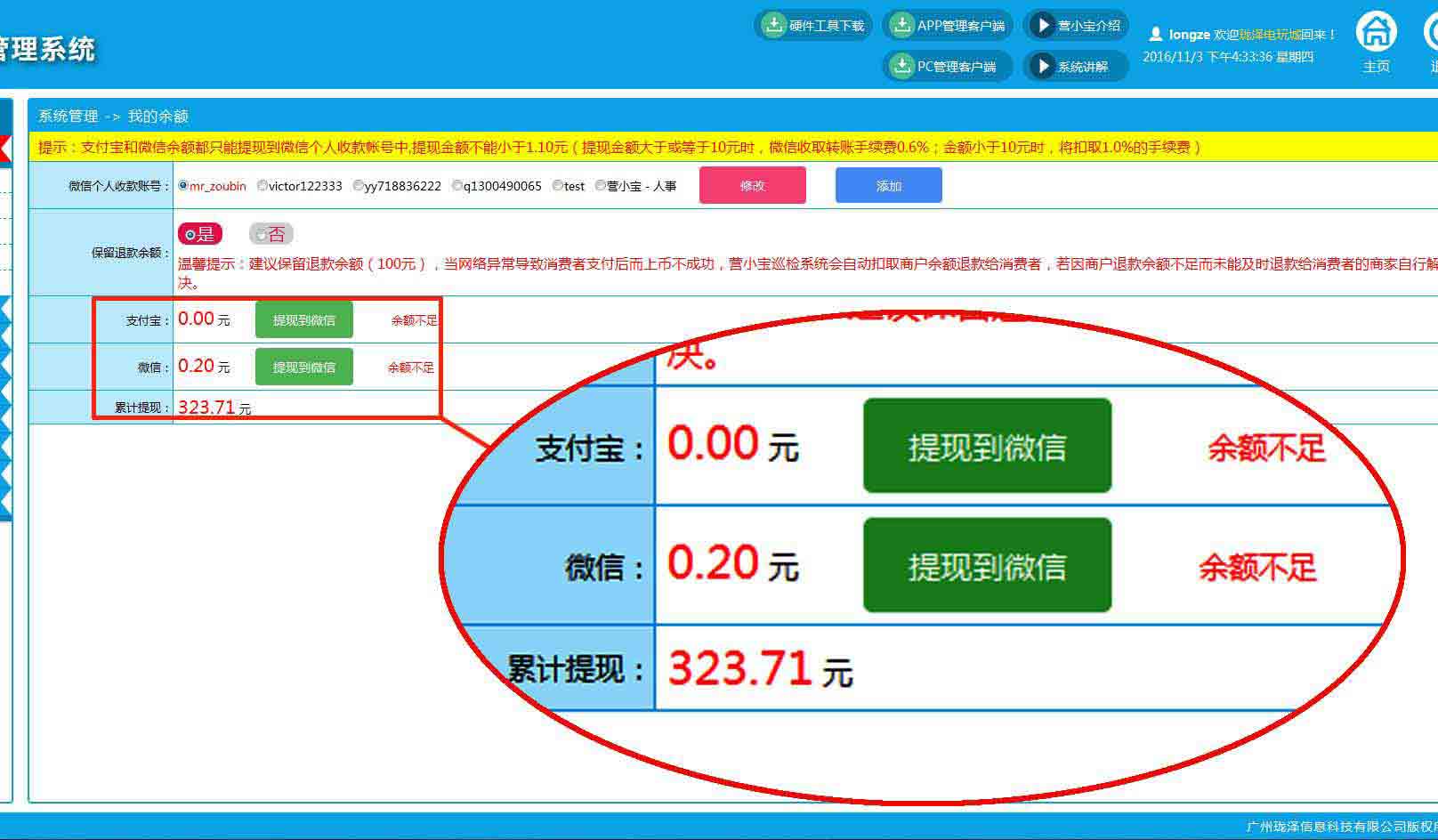
Task: Play the 系统讲解 video
Action: coord(1076,66)
